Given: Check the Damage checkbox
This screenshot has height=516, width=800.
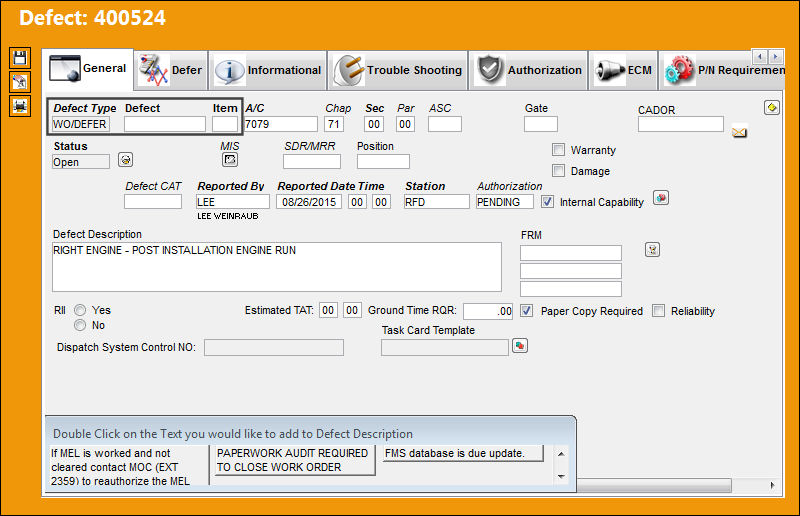Looking at the screenshot, I should click(x=559, y=170).
